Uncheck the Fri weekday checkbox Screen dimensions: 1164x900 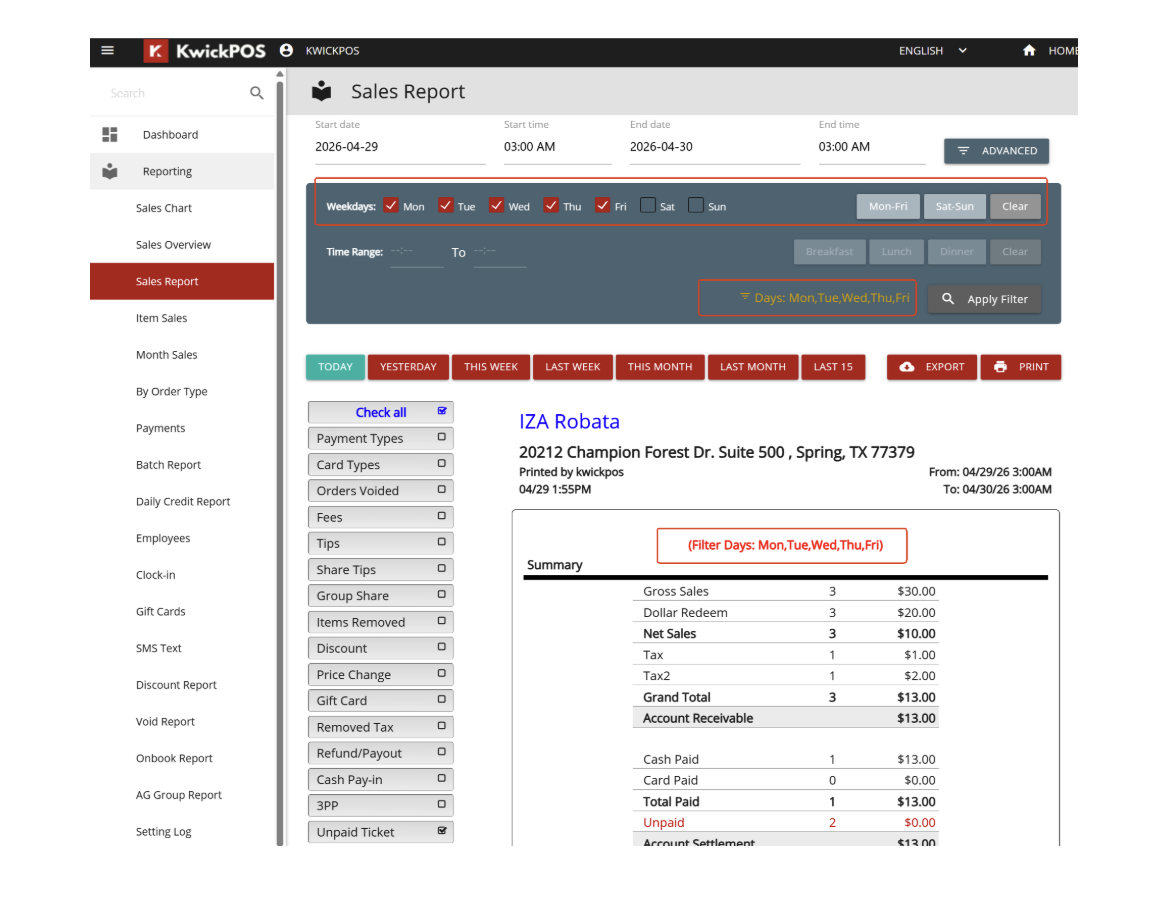(603, 206)
